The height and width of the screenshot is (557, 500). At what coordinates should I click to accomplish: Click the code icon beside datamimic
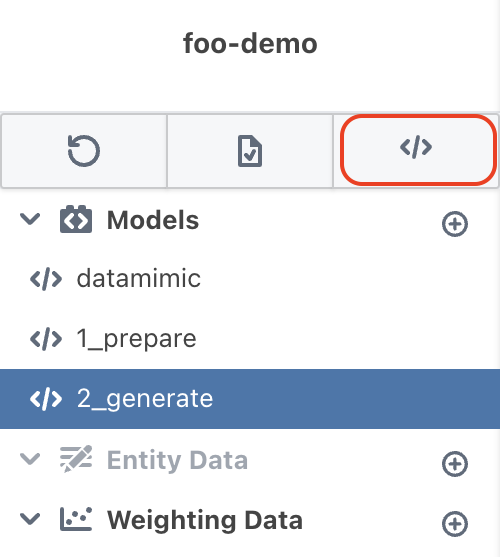pos(46,279)
